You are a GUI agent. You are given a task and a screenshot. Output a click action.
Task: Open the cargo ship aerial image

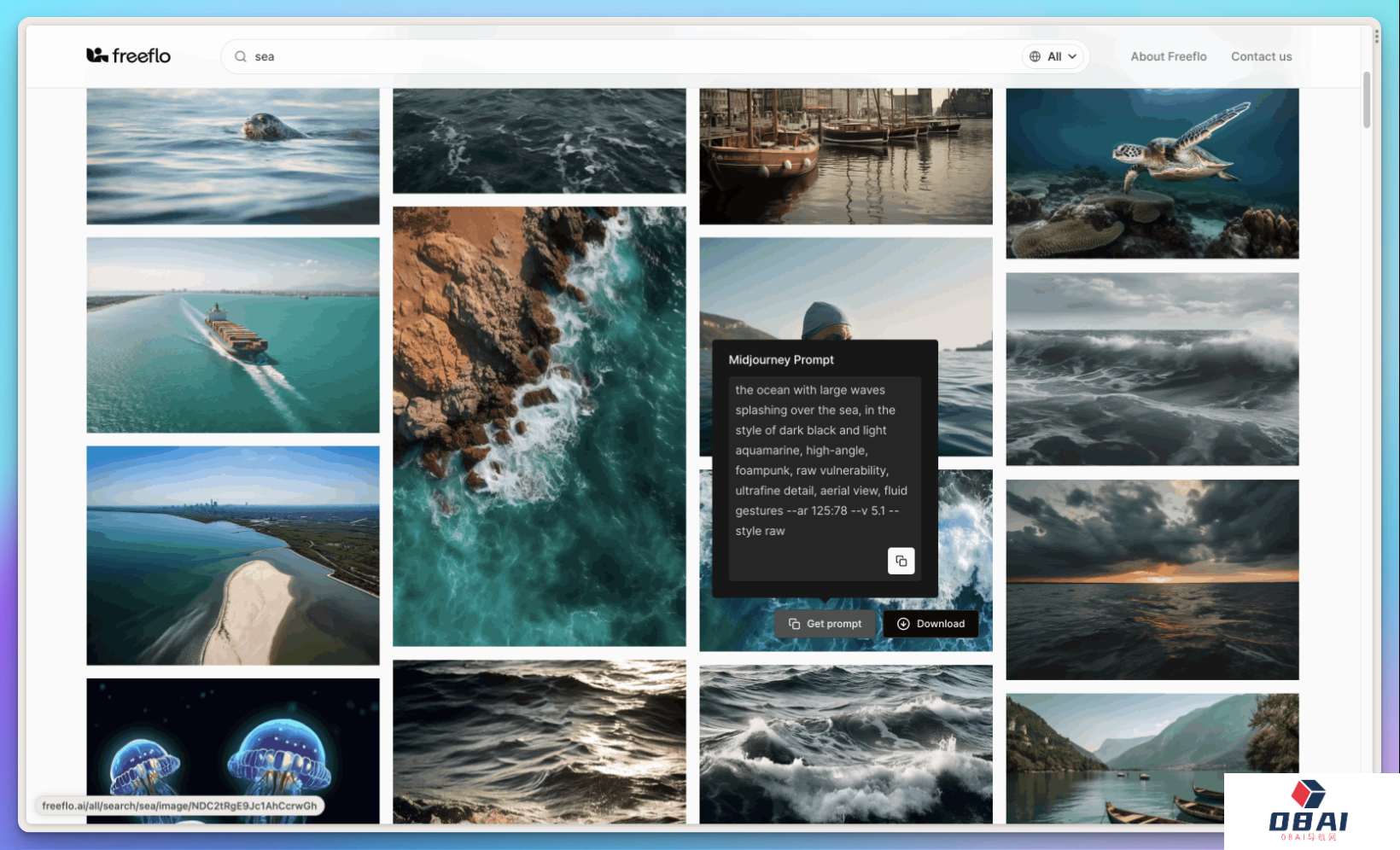[x=232, y=335]
